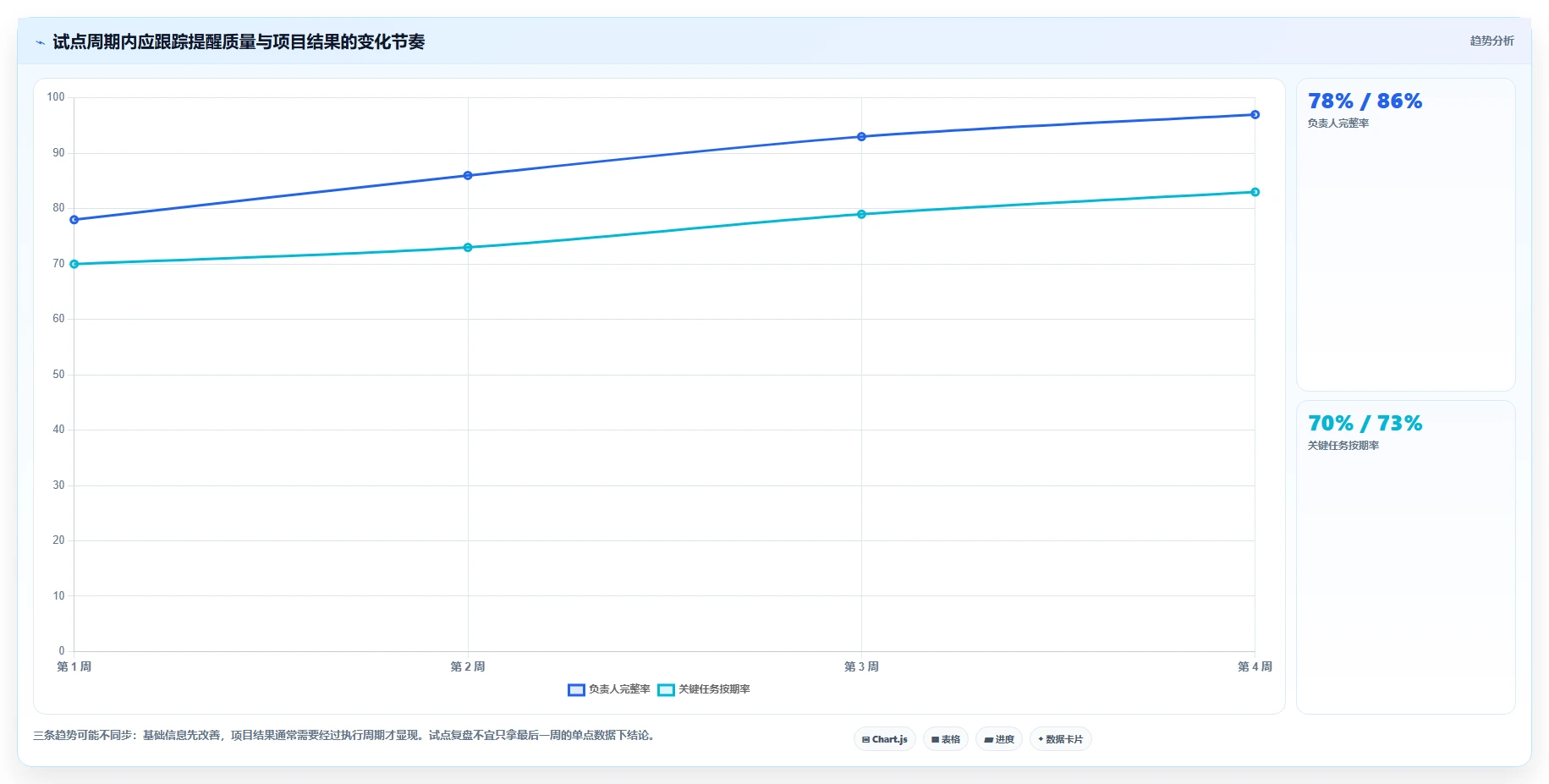Screen dimensions: 1549x784
Task: Click the 70% / 73% stat value
Action: point(1365,424)
